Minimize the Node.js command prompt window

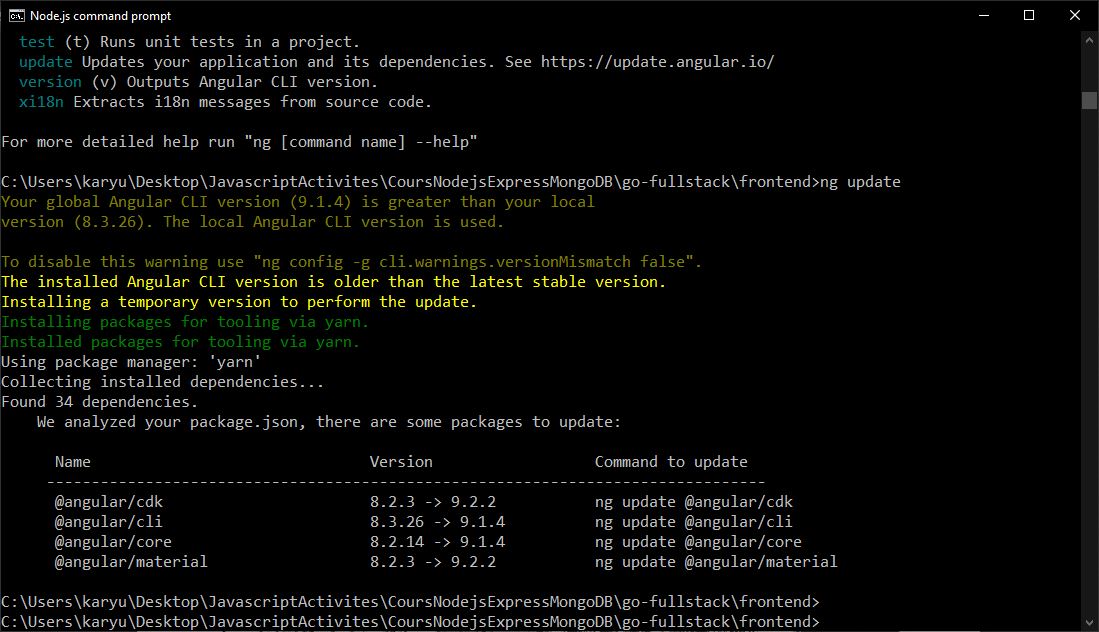point(983,15)
